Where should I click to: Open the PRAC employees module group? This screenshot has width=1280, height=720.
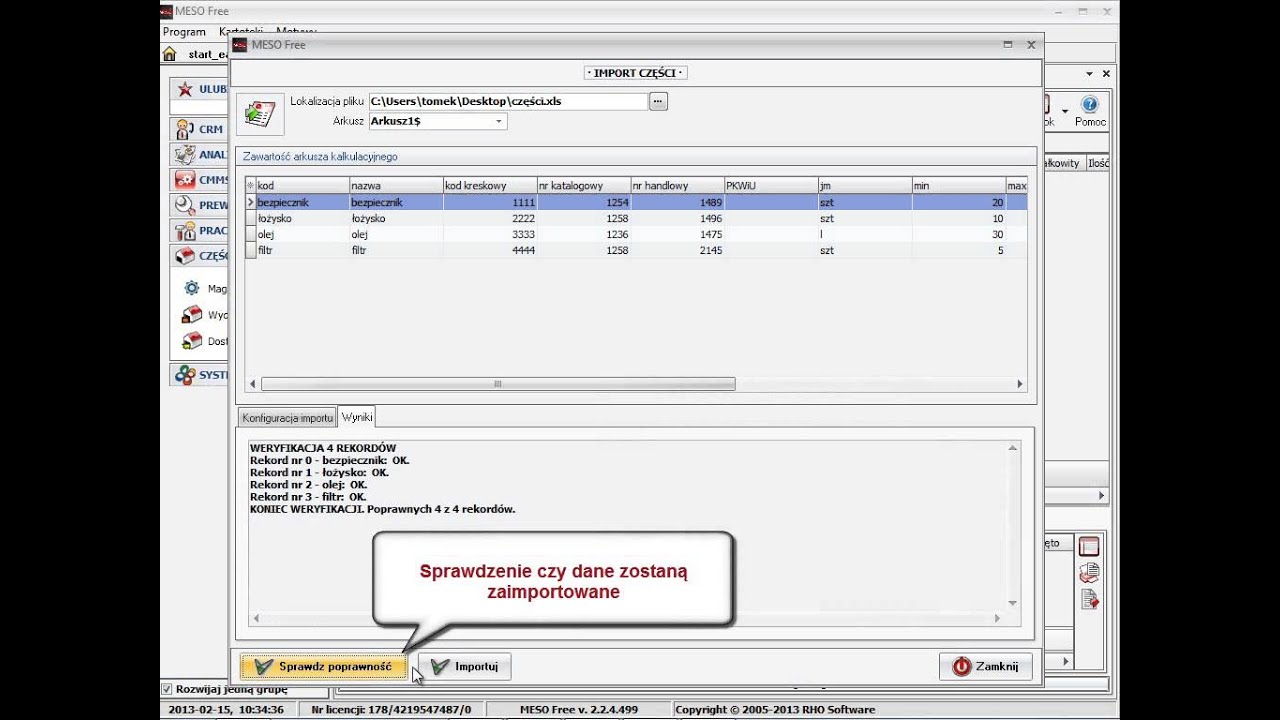coord(199,230)
